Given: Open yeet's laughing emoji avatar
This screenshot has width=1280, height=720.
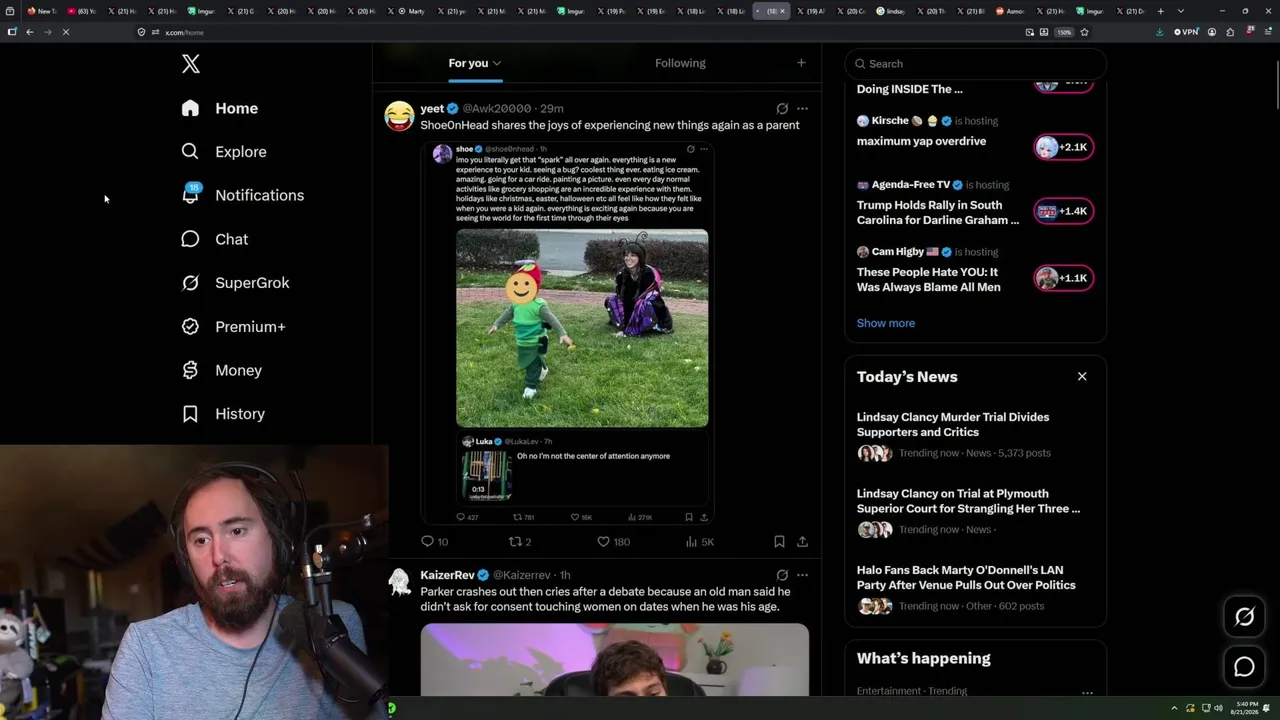Looking at the screenshot, I should [399, 116].
